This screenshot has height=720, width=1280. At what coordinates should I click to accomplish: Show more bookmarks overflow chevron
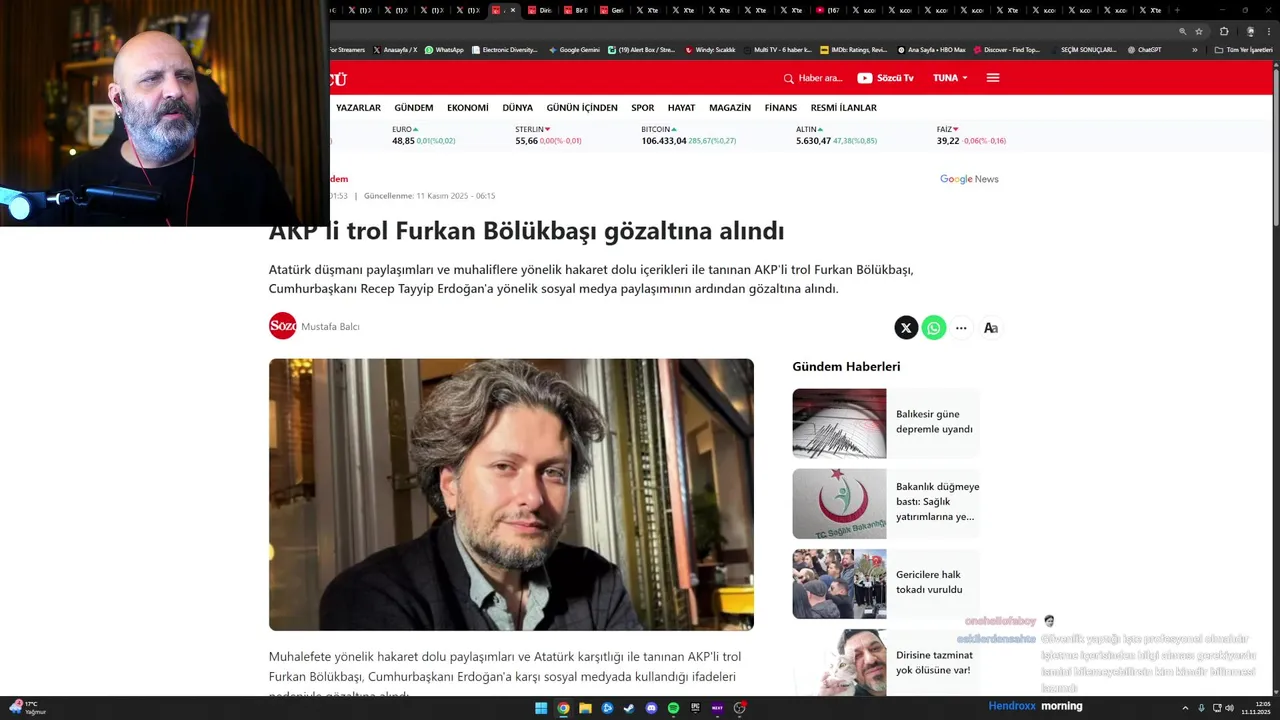[1194, 50]
